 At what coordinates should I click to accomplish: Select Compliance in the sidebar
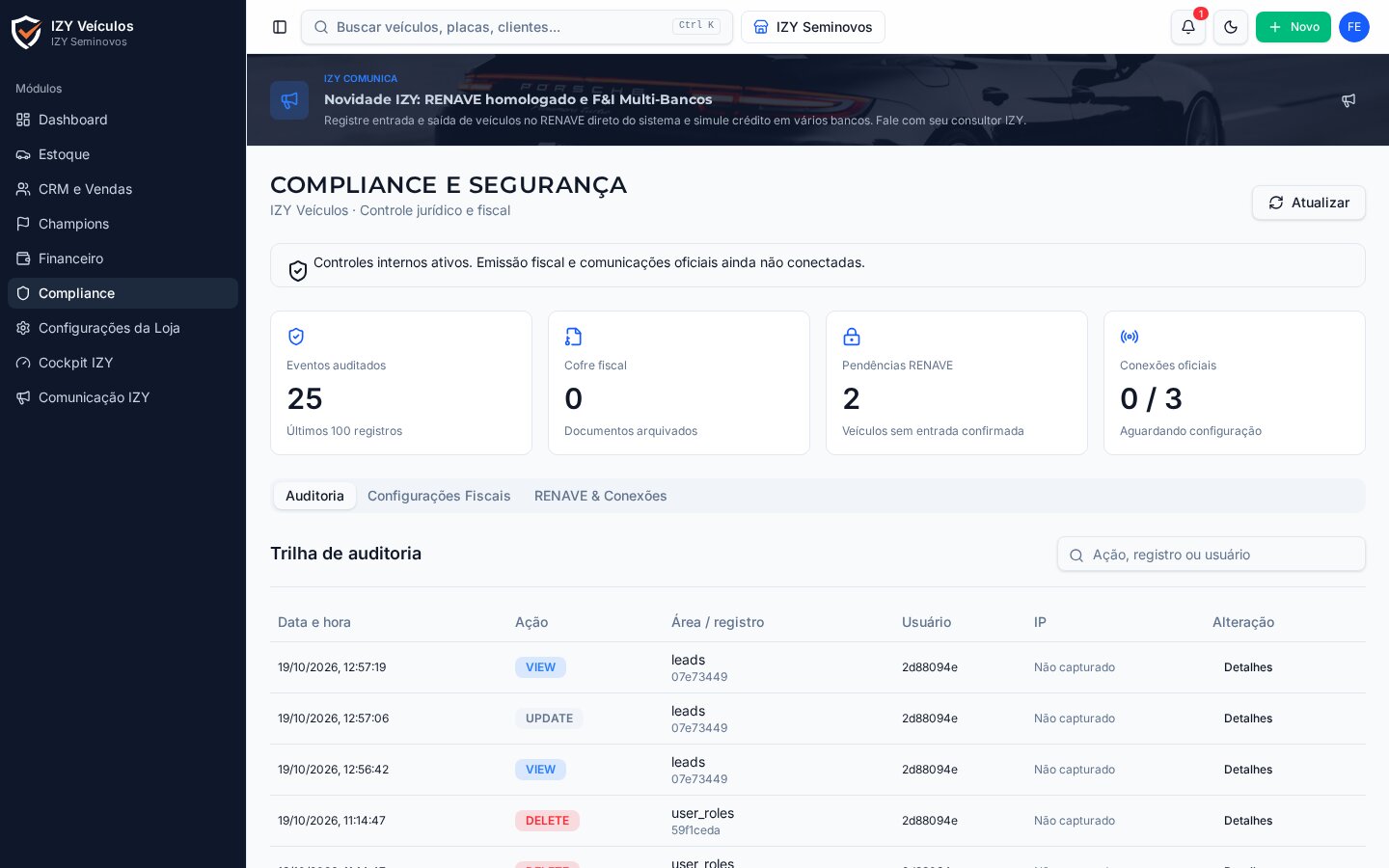(x=123, y=293)
